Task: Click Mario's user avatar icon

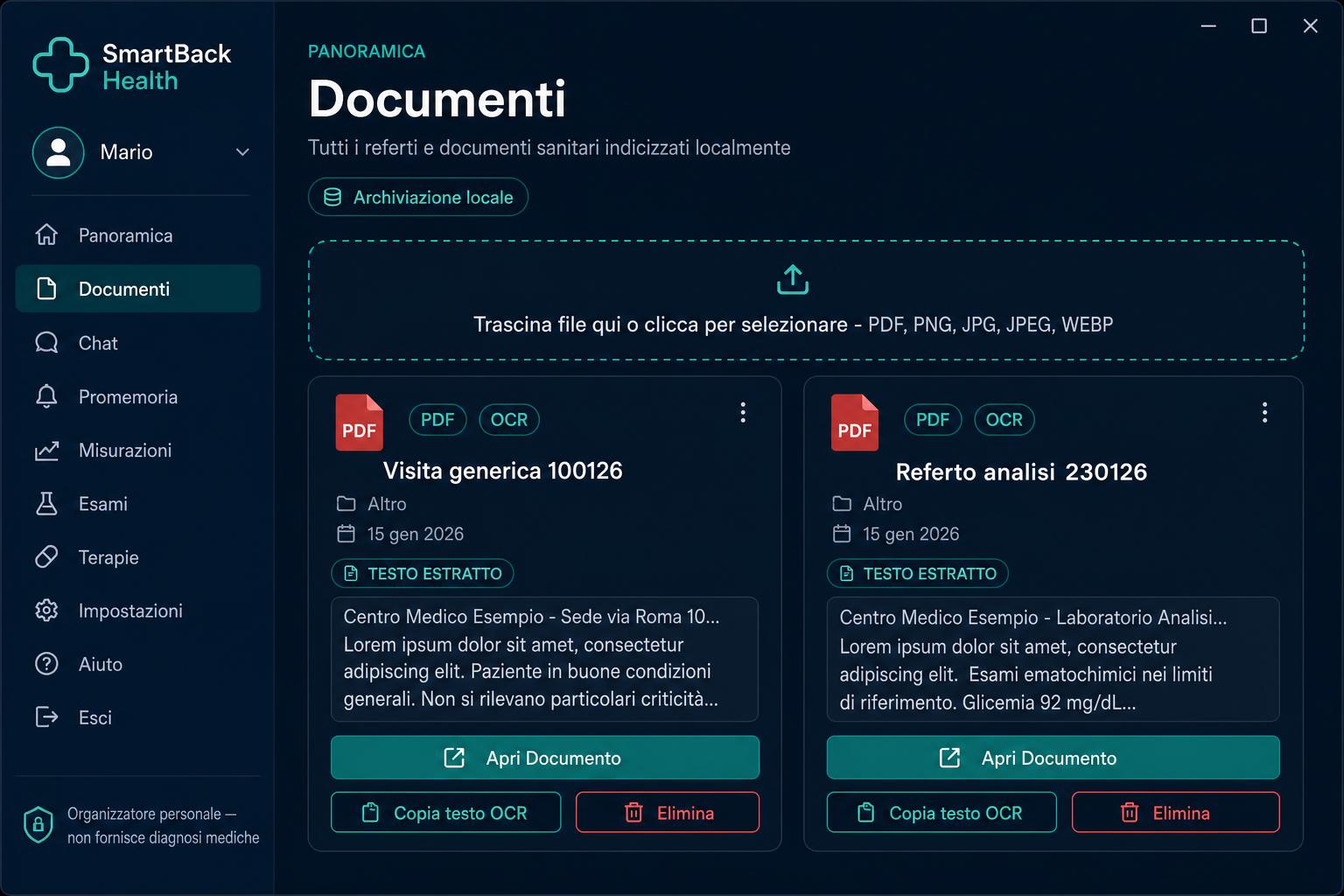Action: point(59,152)
